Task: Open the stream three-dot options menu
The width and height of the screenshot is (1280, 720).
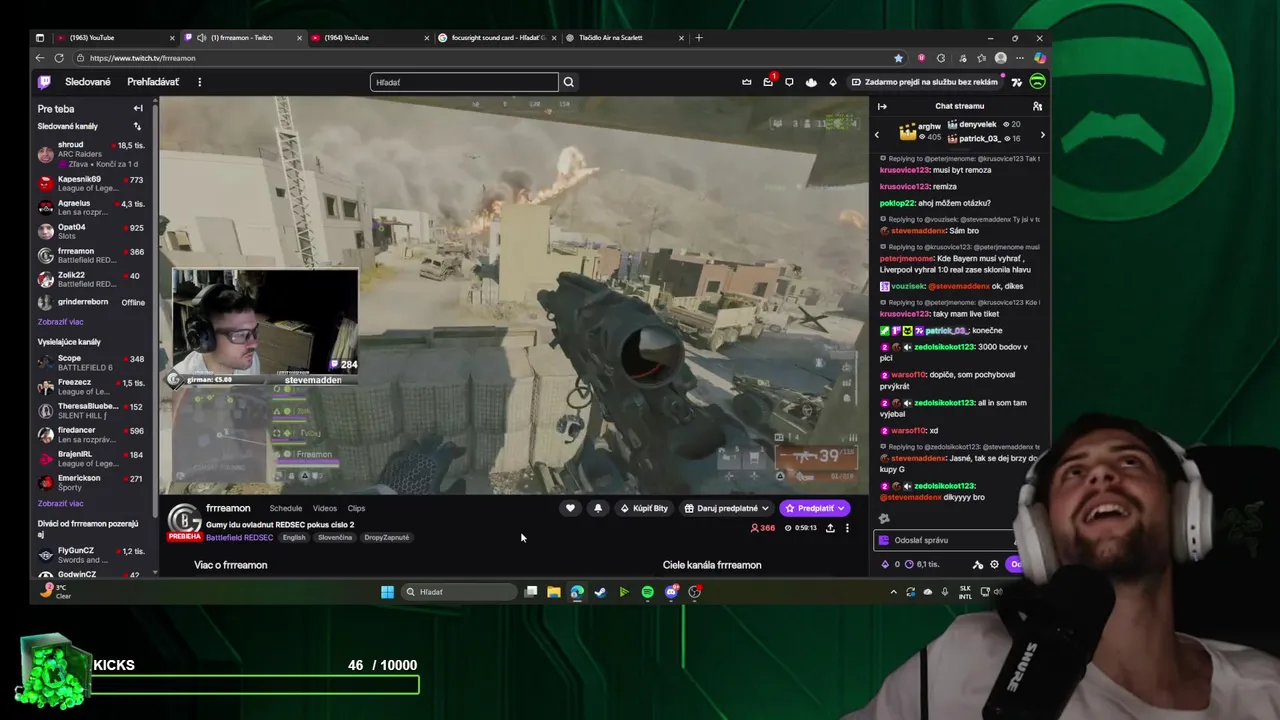Action: coord(847,528)
